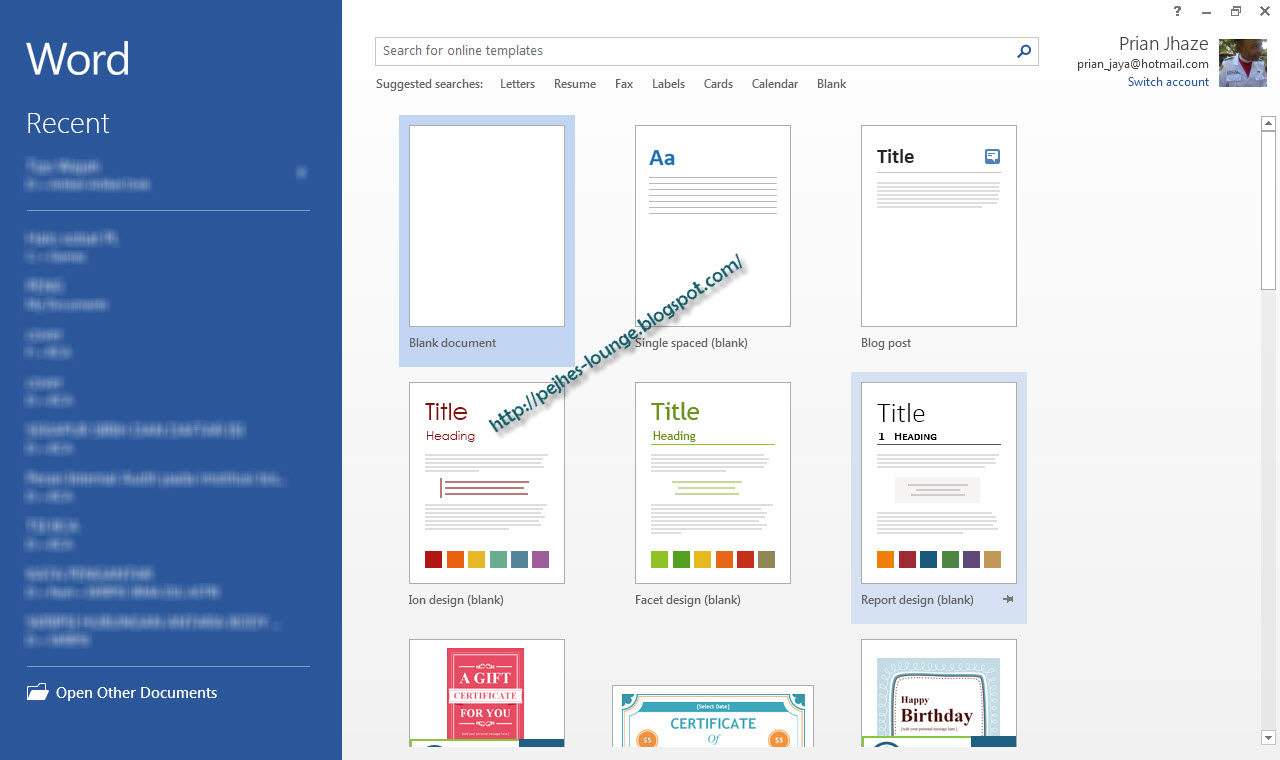Image resolution: width=1280 pixels, height=760 pixels.
Task: Click the Blog post label text
Action: (x=886, y=343)
